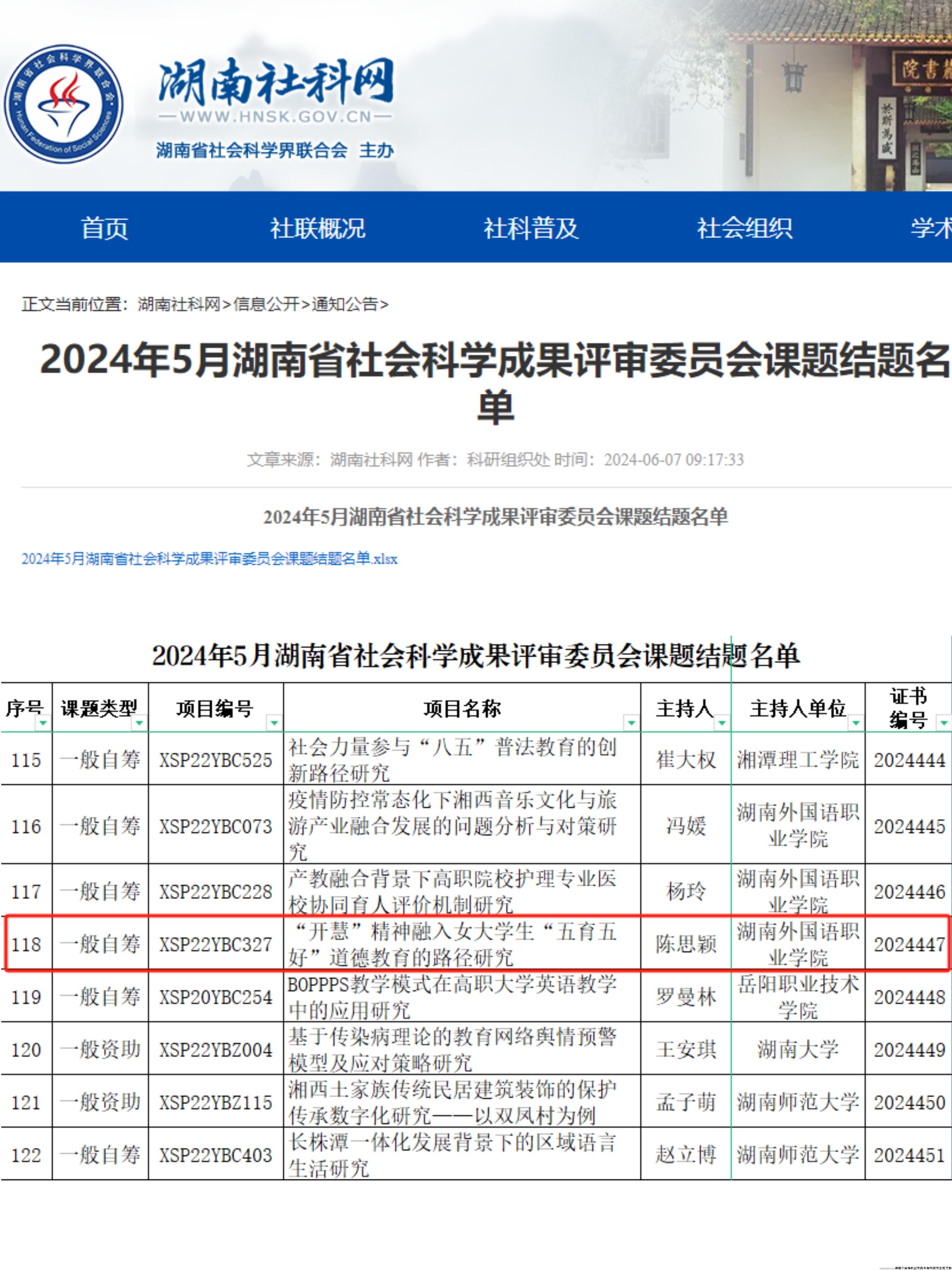Click the highlighted row 118 project code XSP22YBC327
The height and width of the screenshot is (1270, 952).
point(216,944)
